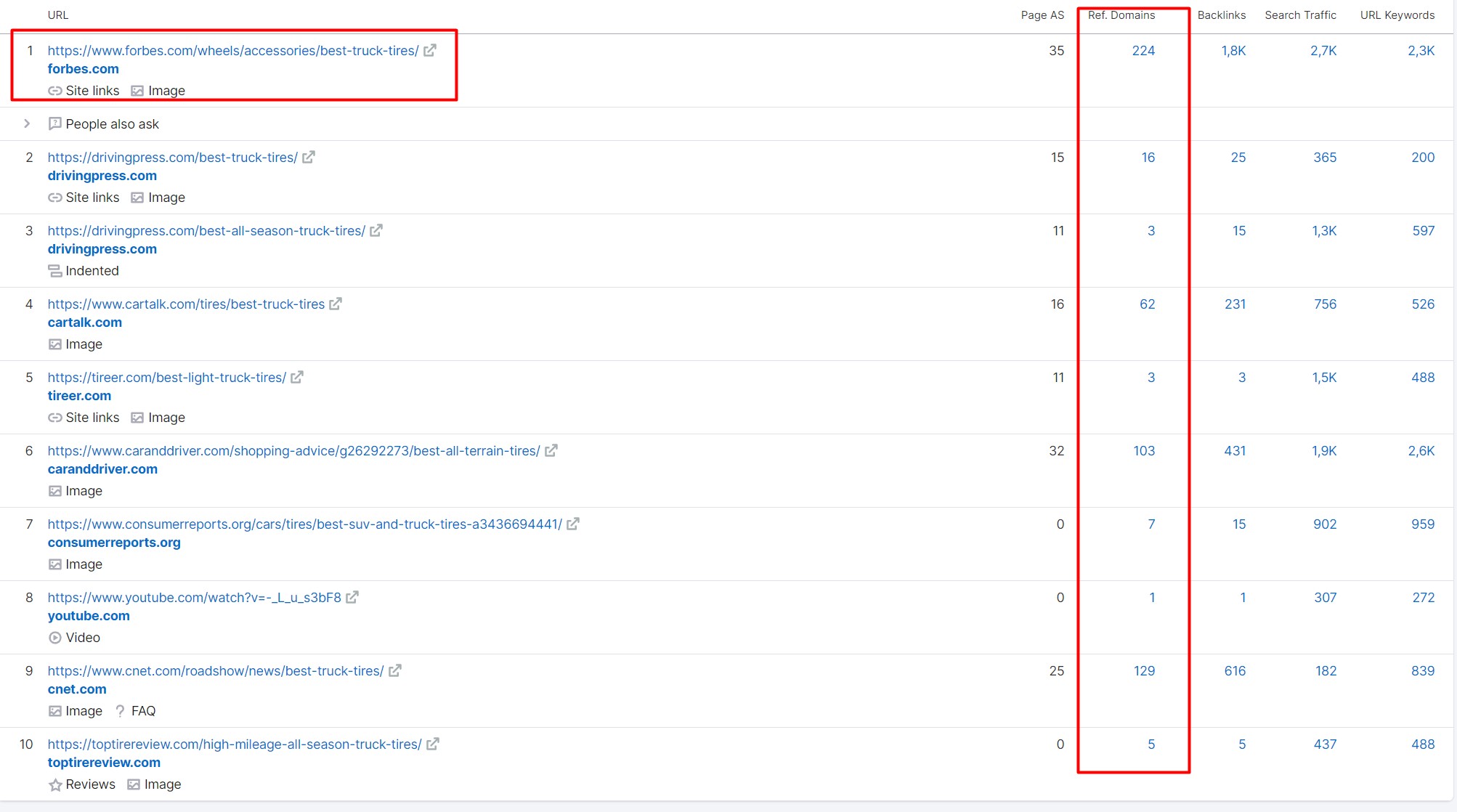Click the Video icon under youtube.com
The image size is (1457, 812).
tap(55, 638)
